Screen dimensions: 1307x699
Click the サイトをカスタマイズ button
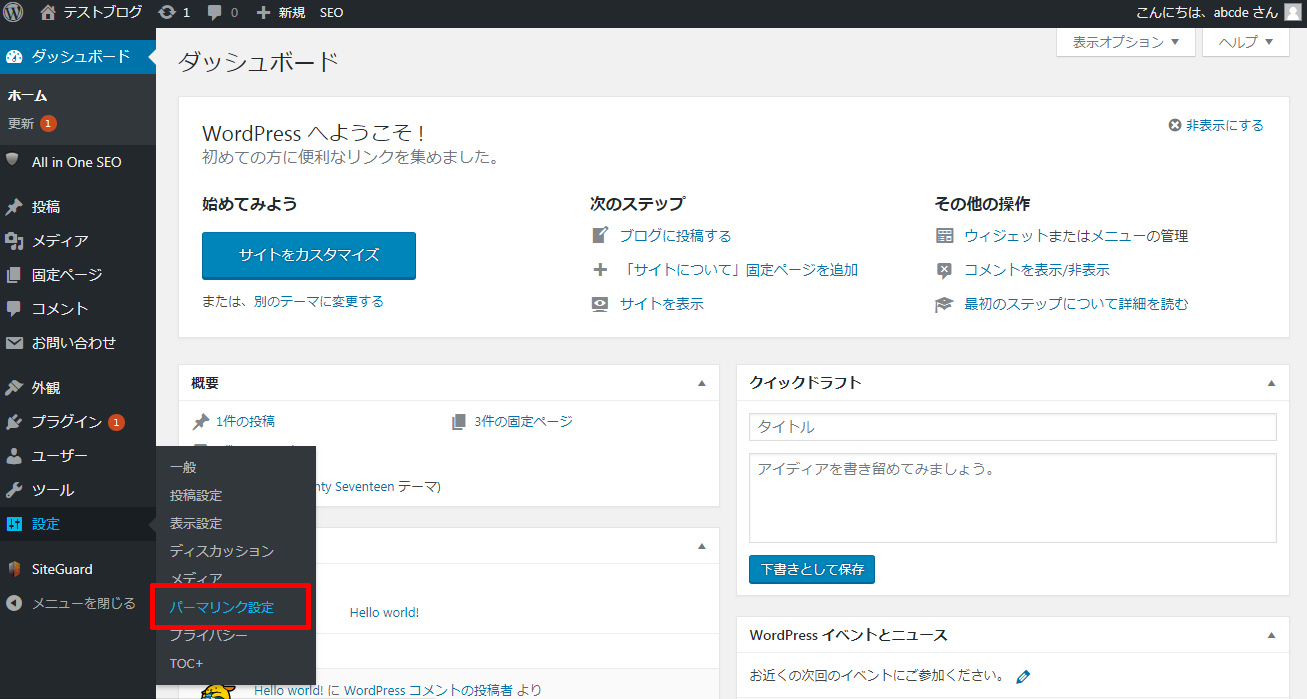[308, 255]
